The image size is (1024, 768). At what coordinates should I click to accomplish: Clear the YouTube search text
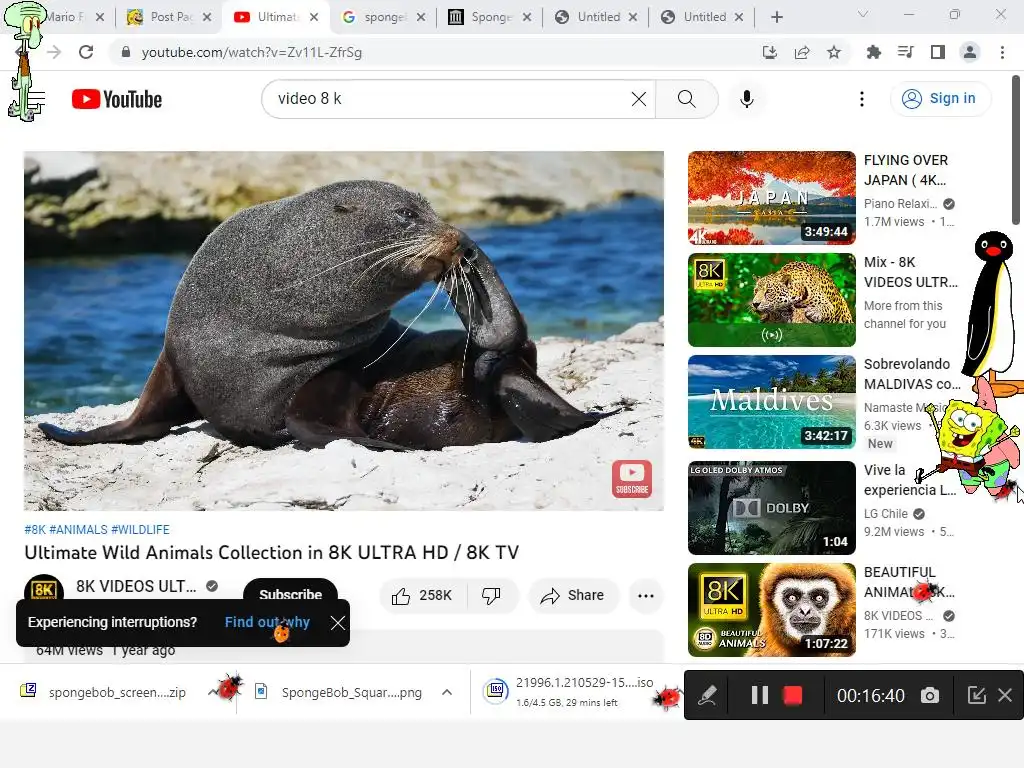point(639,99)
